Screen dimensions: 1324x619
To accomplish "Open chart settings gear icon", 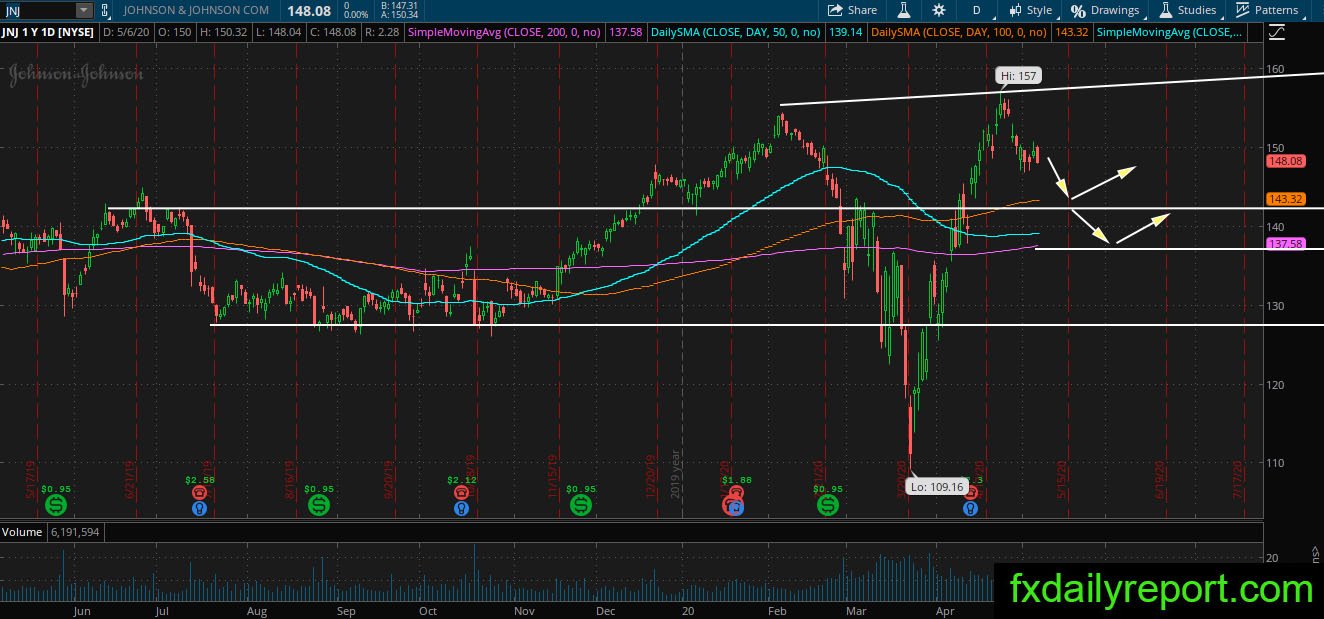I will coord(938,10).
